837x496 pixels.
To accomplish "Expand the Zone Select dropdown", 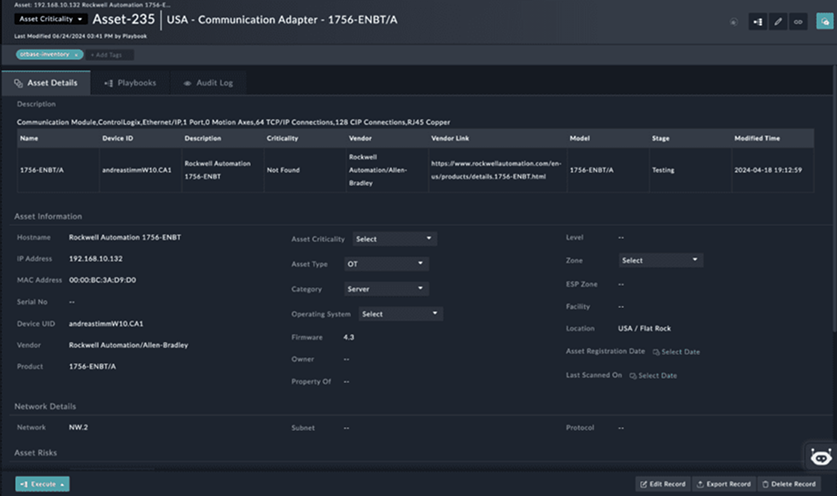I will [x=660, y=260].
